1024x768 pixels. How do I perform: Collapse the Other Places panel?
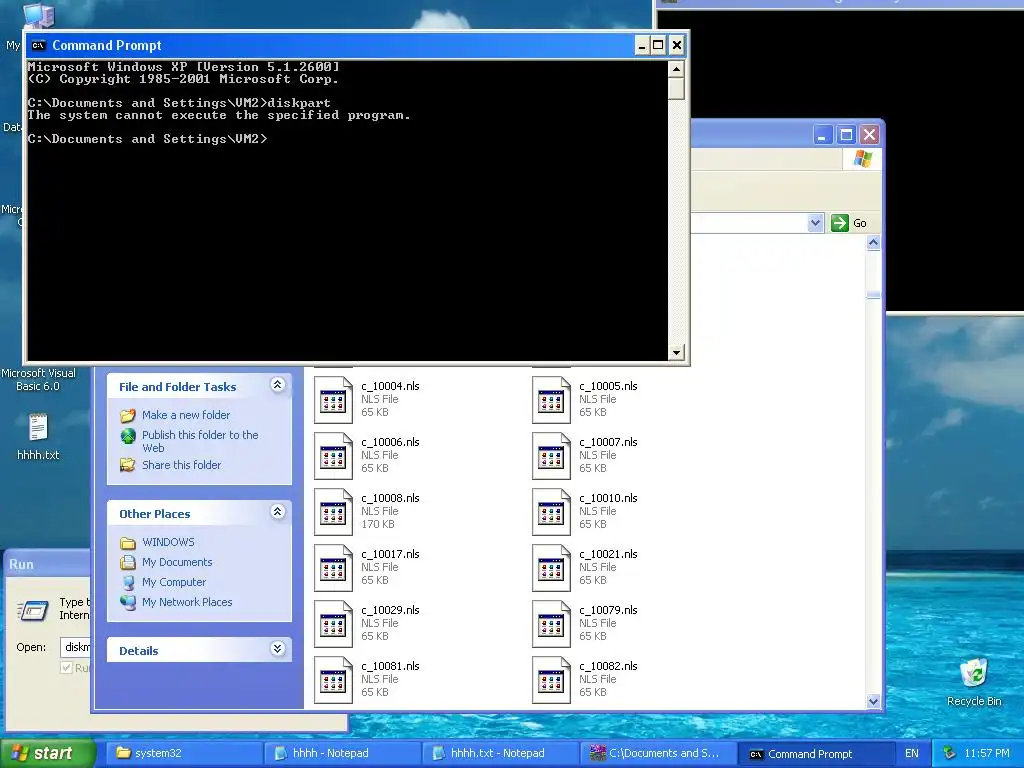(278, 511)
